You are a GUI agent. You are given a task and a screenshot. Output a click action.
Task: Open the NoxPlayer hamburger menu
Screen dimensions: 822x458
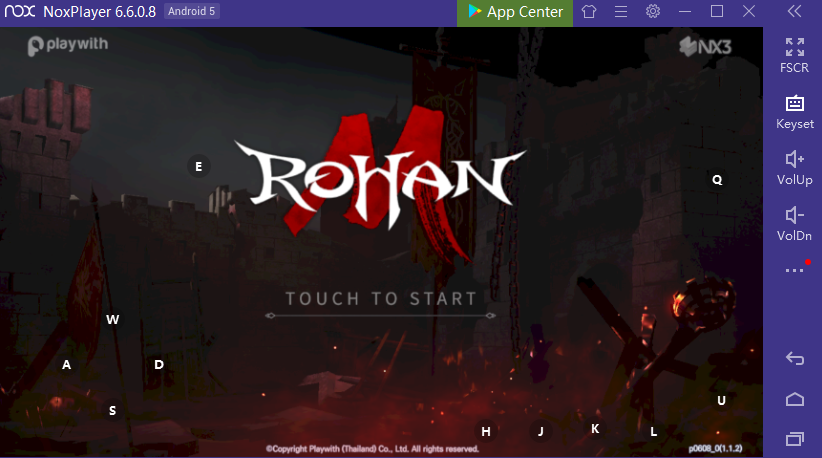click(x=621, y=12)
